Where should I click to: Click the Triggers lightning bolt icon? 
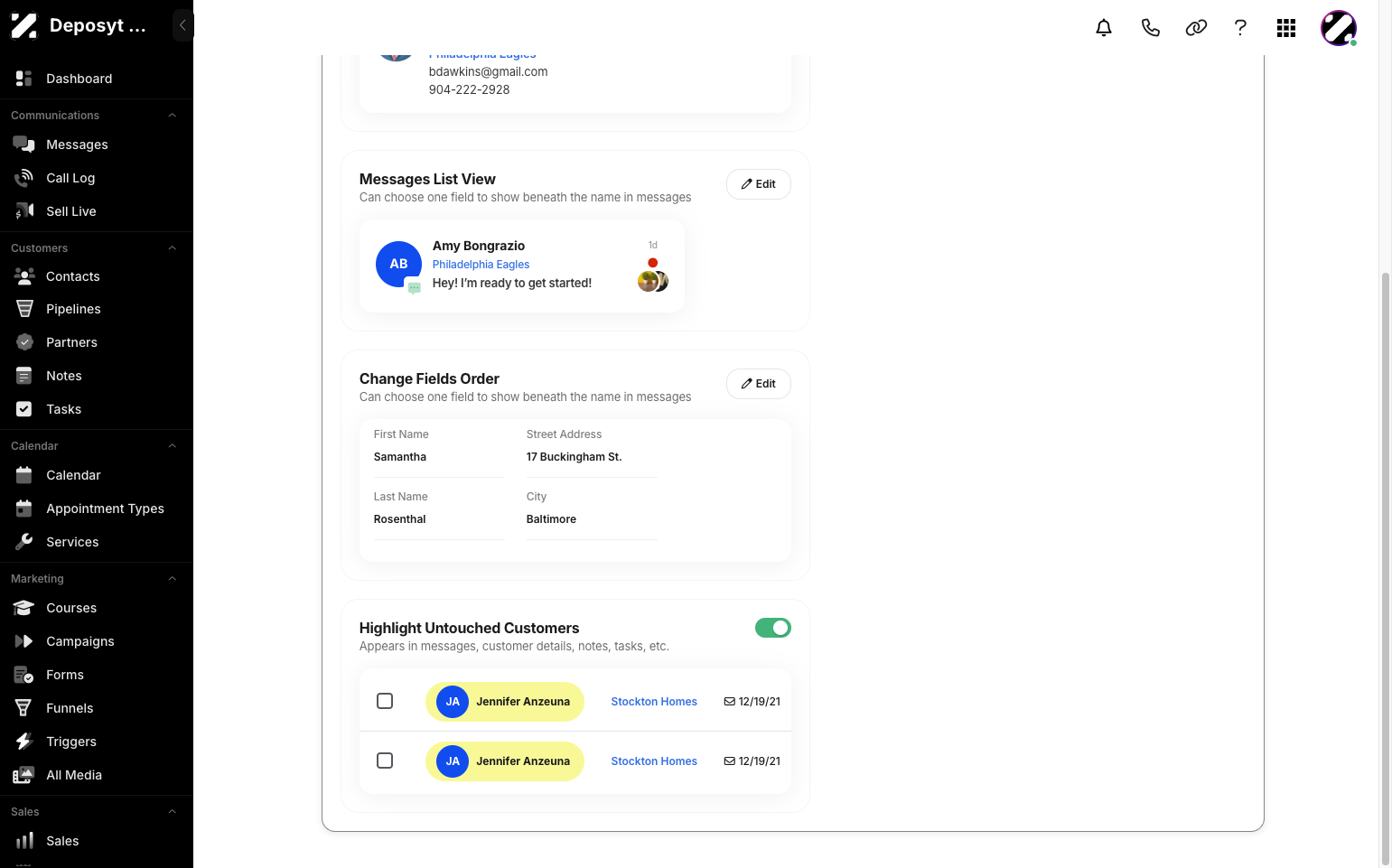(x=24, y=742)
